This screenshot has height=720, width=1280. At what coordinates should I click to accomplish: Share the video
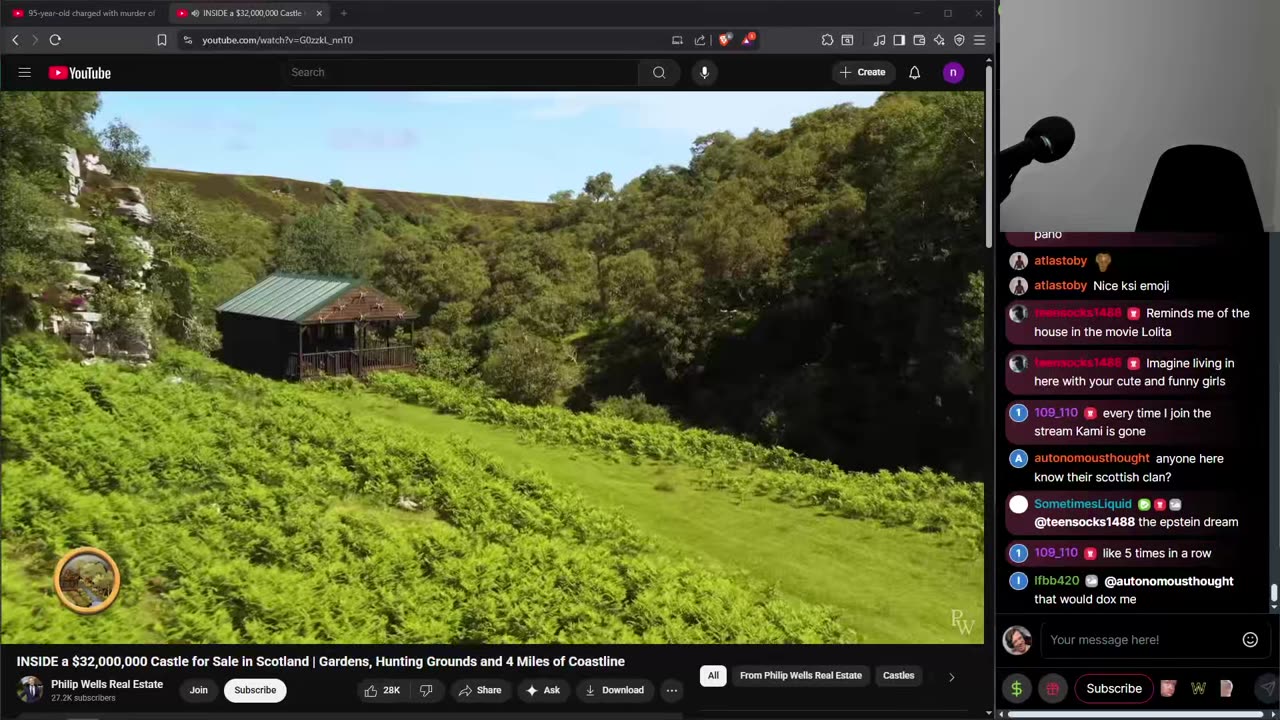[x=480, y=690]
